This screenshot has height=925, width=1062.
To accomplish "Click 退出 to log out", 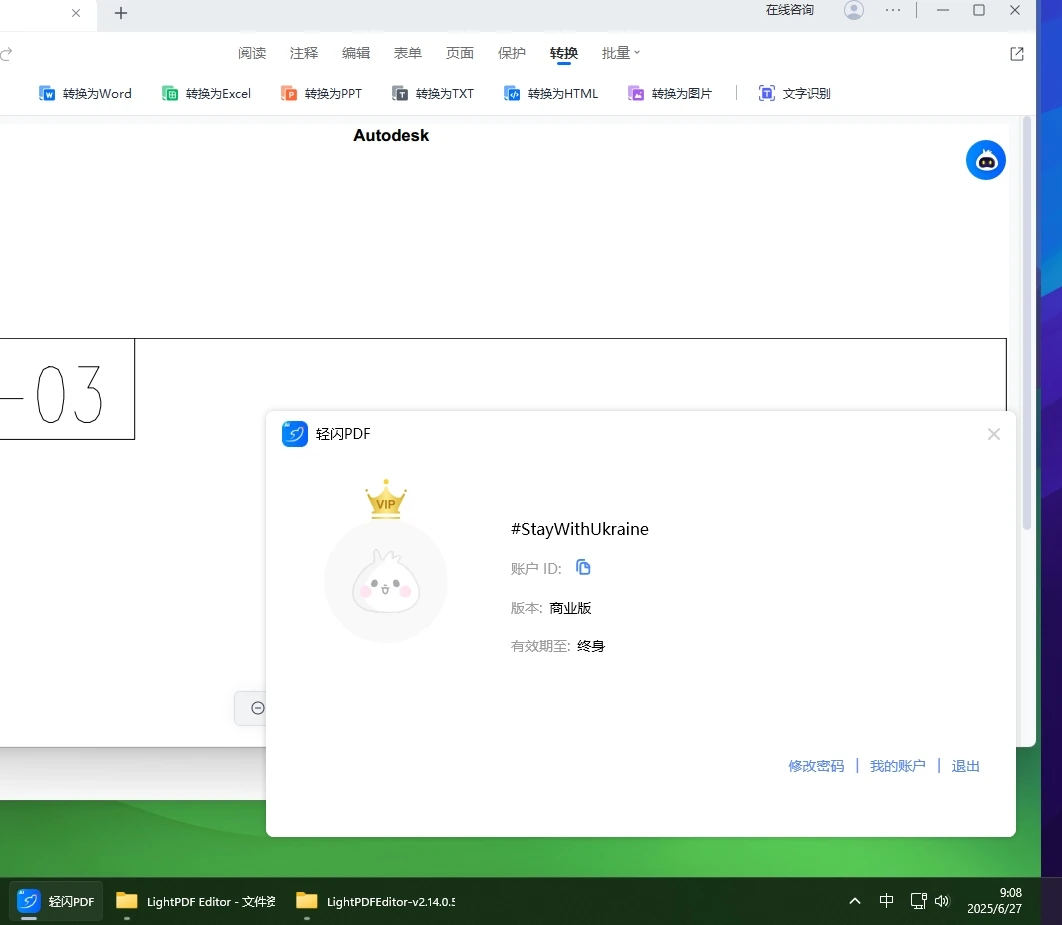I will [965, 766].
